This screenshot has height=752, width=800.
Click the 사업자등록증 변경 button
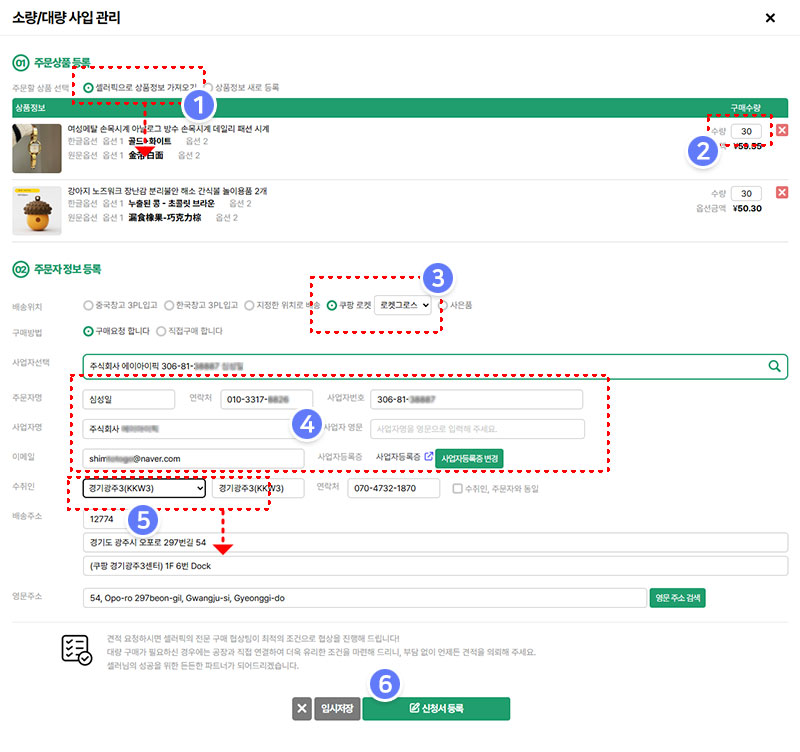[x=468, y=457]
